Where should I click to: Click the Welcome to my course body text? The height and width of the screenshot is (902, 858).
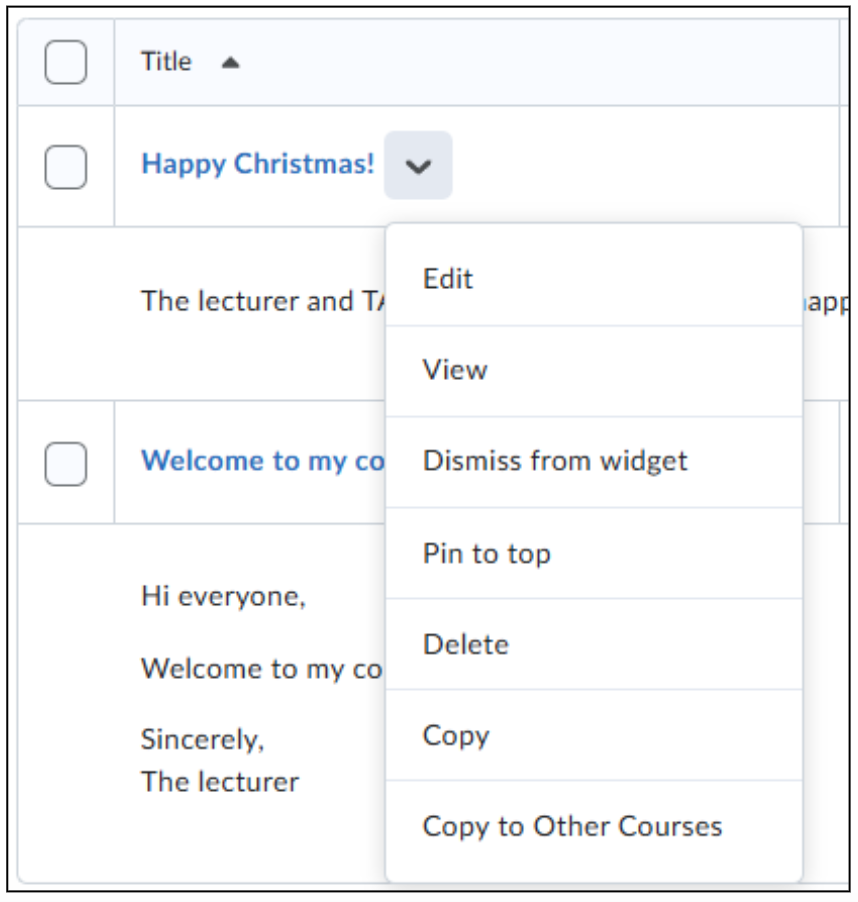click(262, 669)
